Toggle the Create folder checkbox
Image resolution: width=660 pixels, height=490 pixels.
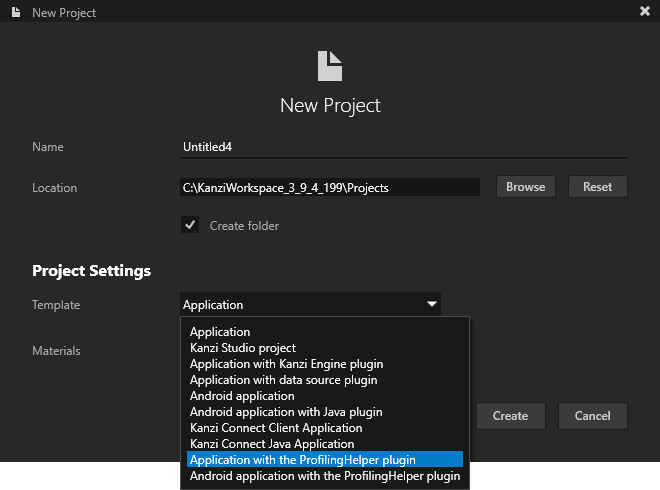point(190,225)
